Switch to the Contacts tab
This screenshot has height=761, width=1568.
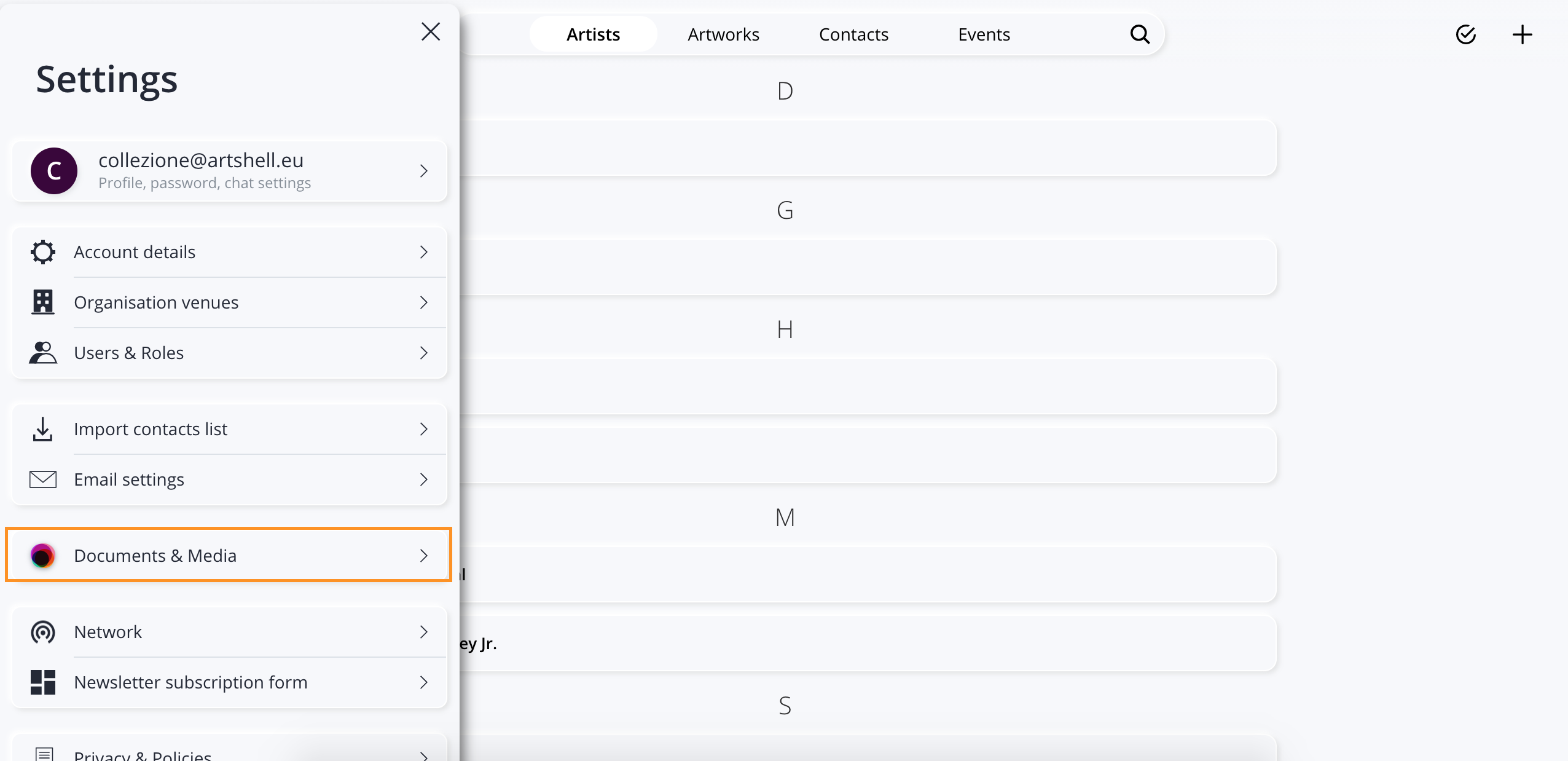pyautogui.click(x=853, y=34)
